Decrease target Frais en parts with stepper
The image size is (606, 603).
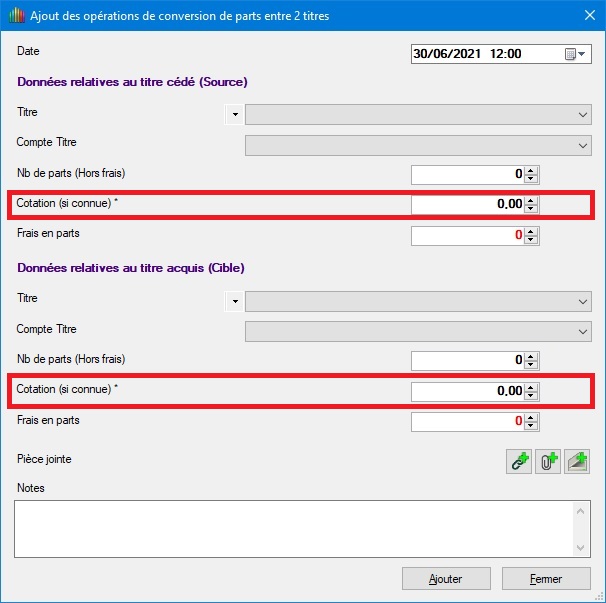click(532, 426)
